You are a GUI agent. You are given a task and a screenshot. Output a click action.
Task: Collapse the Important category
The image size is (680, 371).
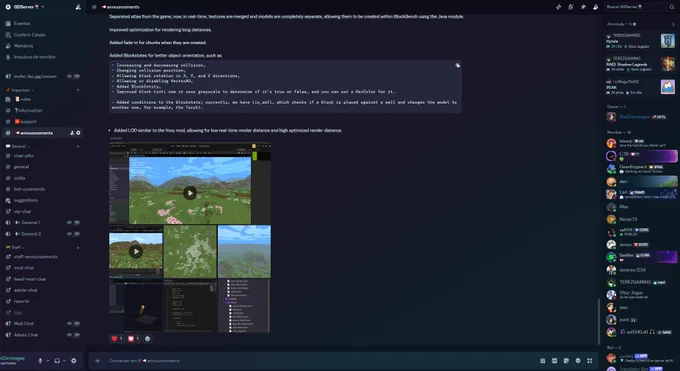tap(20, 90)
